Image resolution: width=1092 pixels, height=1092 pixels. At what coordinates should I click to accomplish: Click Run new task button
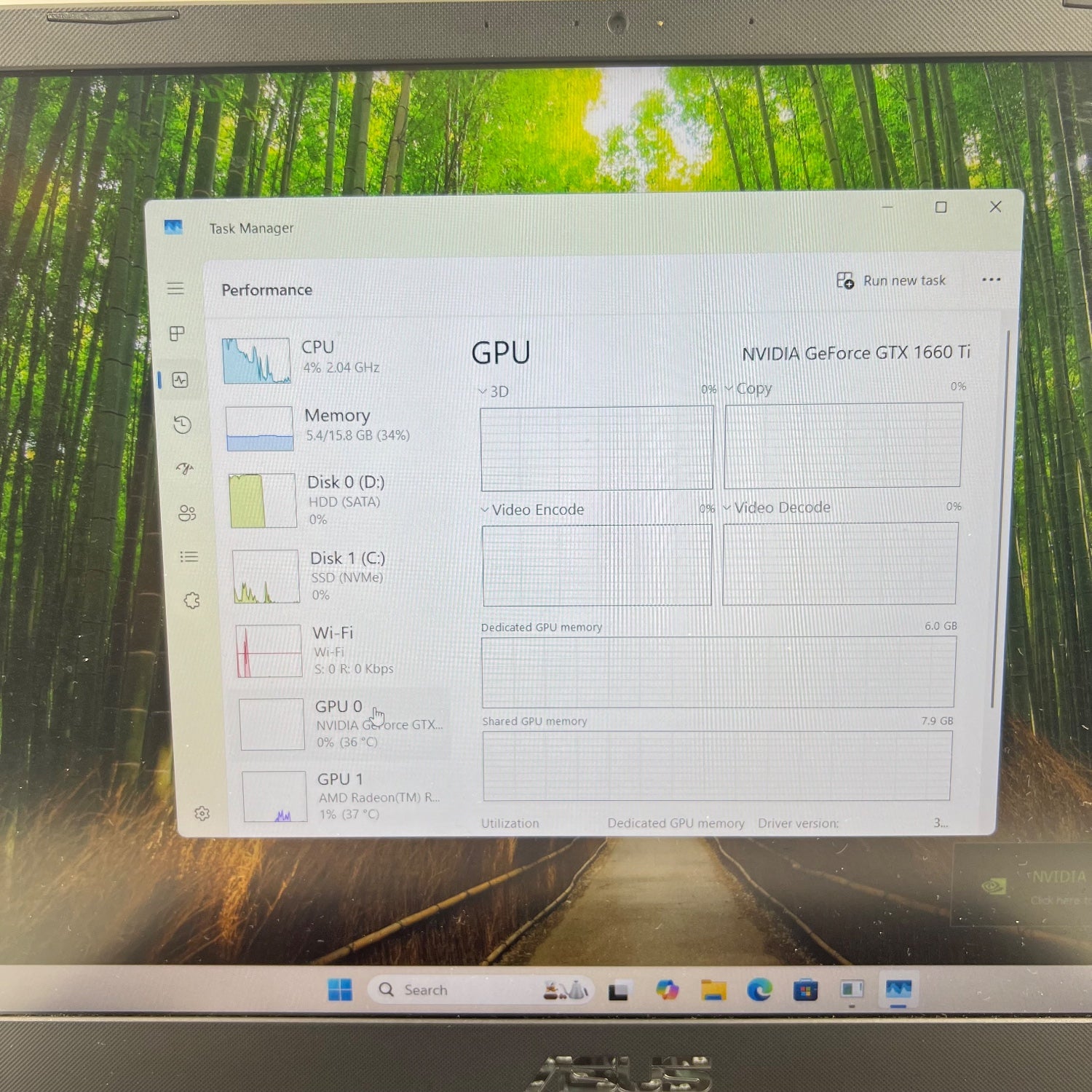click(891, 280)
